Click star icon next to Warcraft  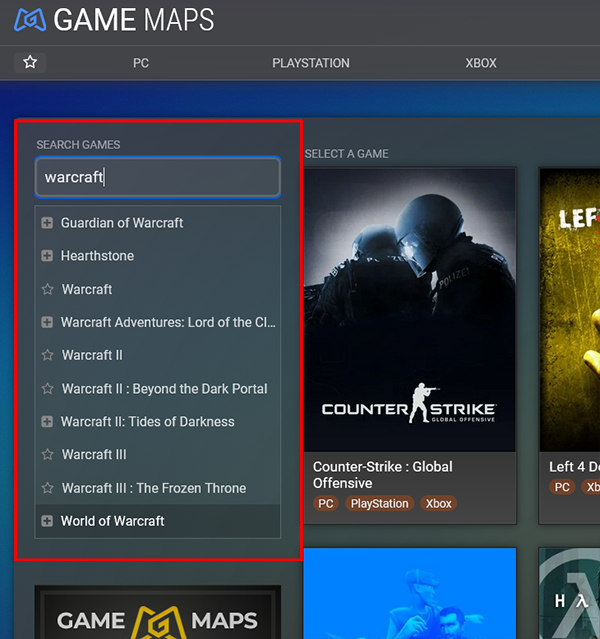coord(47,289)
